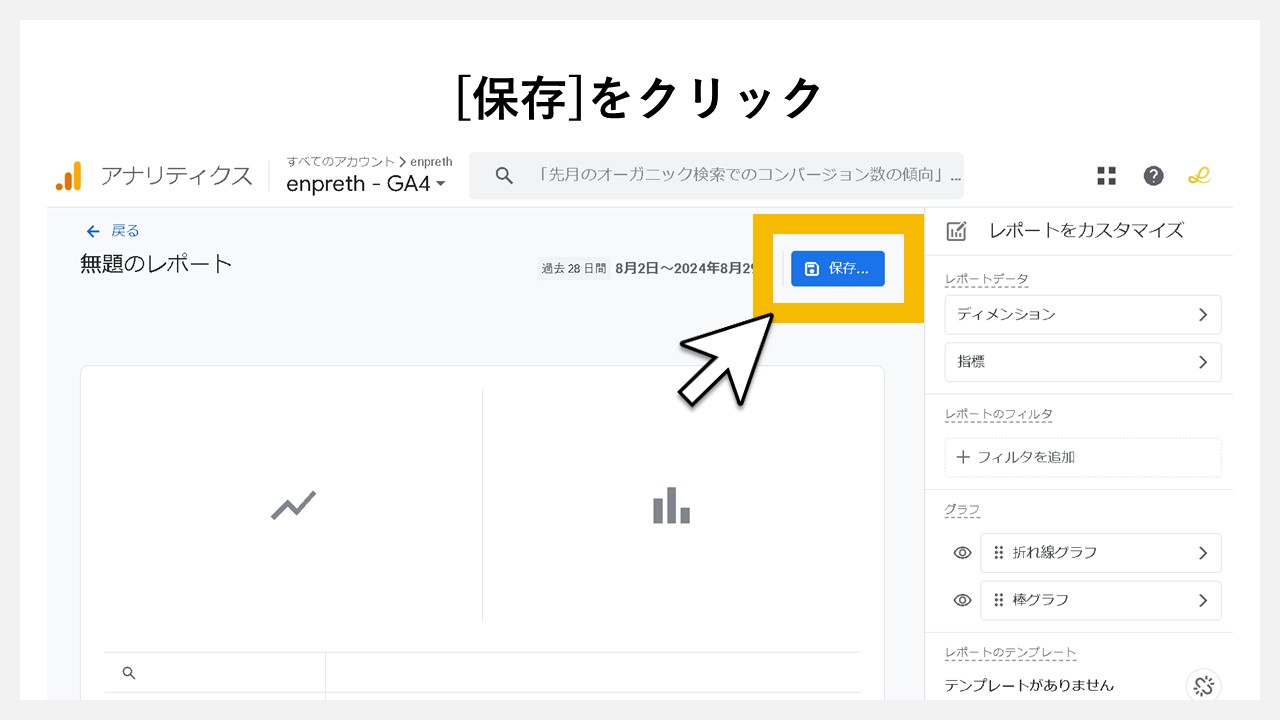The image size is (1280, 720).
Task: Click the link icon next to レポートのテンプレート
Action: click(x=1203, y=686)
